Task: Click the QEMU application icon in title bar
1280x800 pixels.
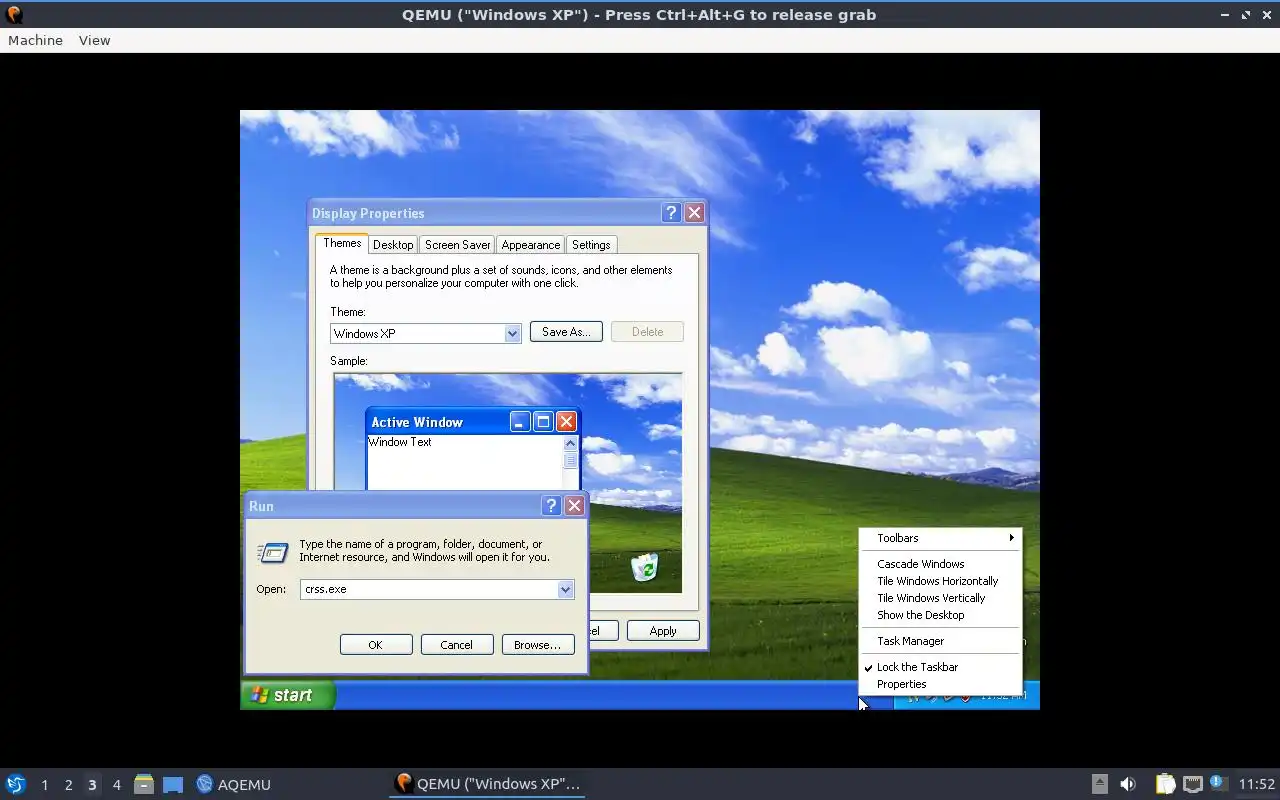Action: 14,15
